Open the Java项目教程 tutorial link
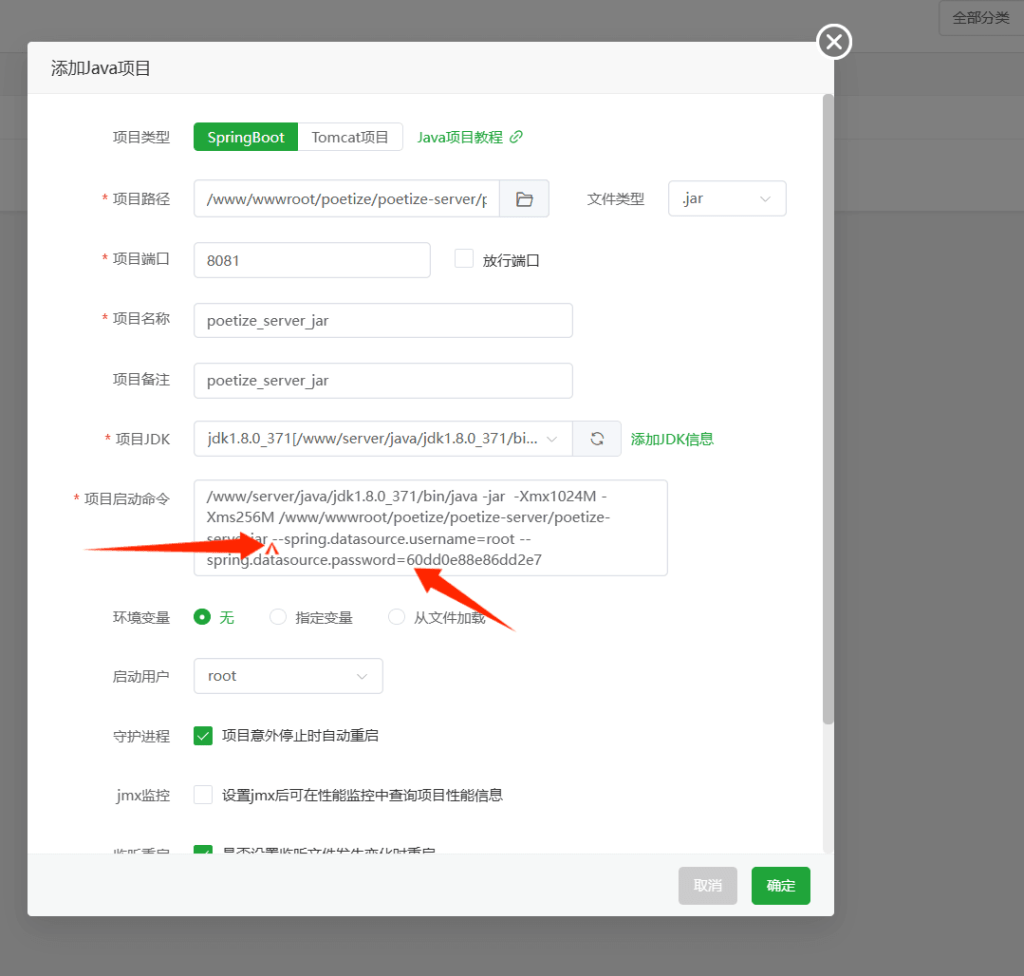Image resolution: width=1024 pixels, height=976 pixels. click(x=469, y=137)
